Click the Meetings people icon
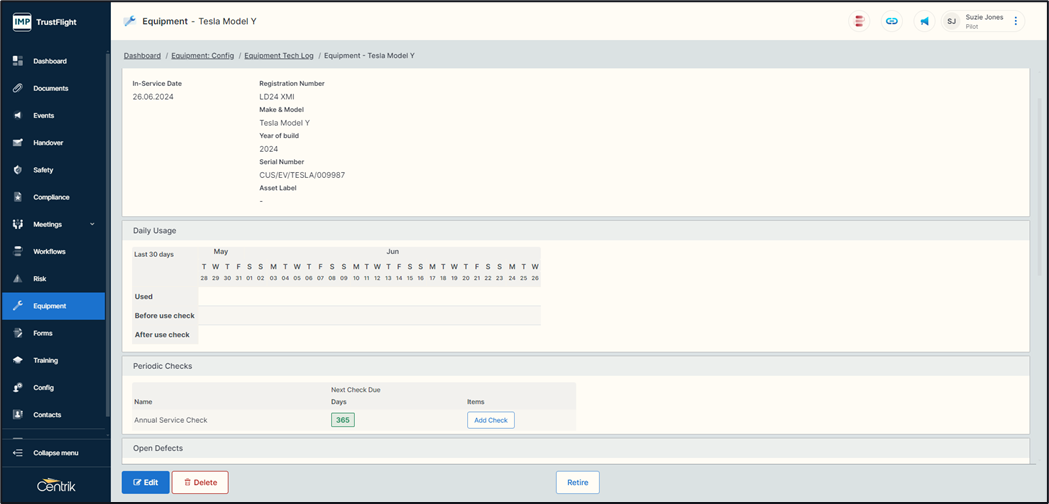Screen dimensions: 1049x504 click(18, 224)
